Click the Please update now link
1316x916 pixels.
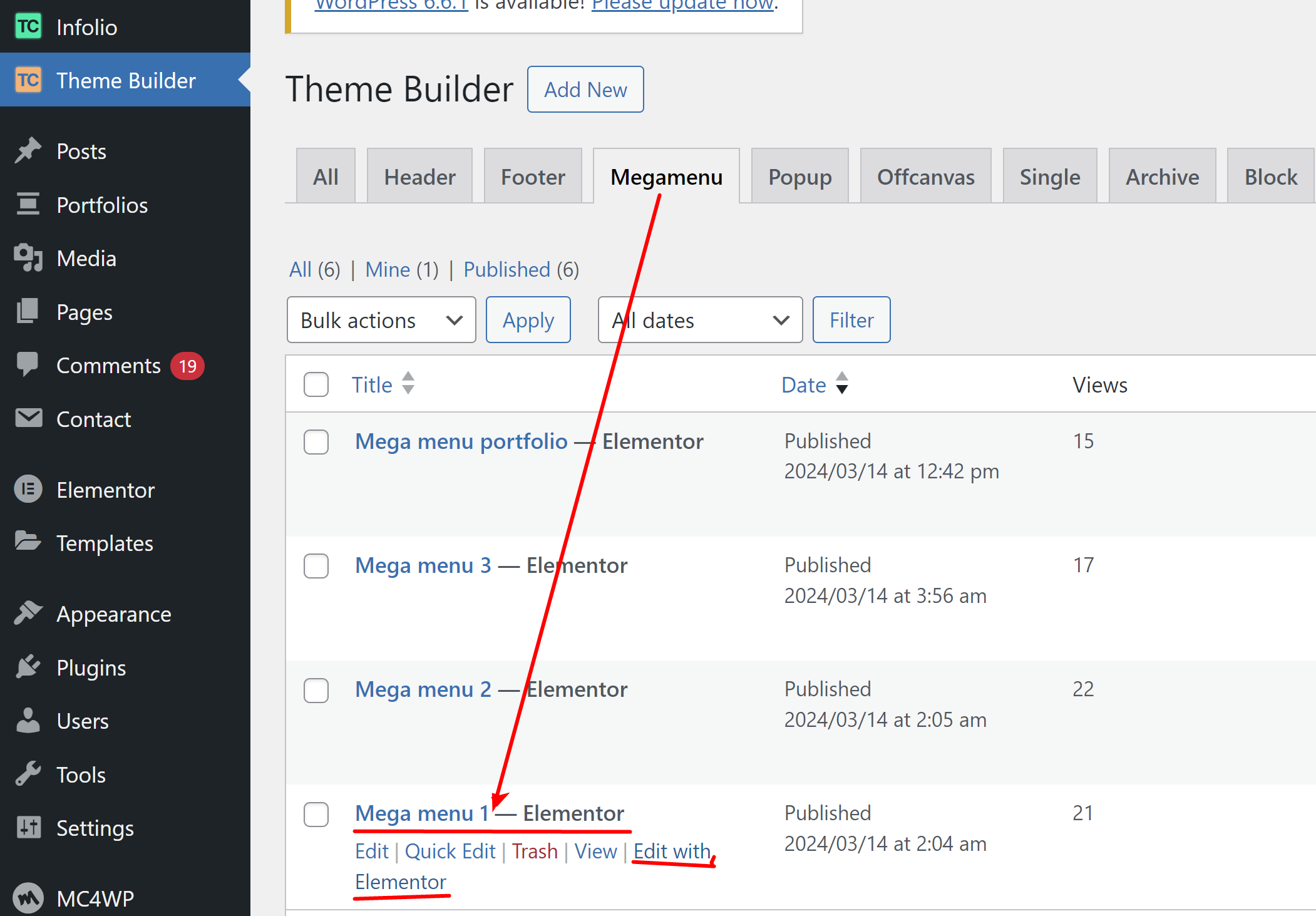[682, 5]
